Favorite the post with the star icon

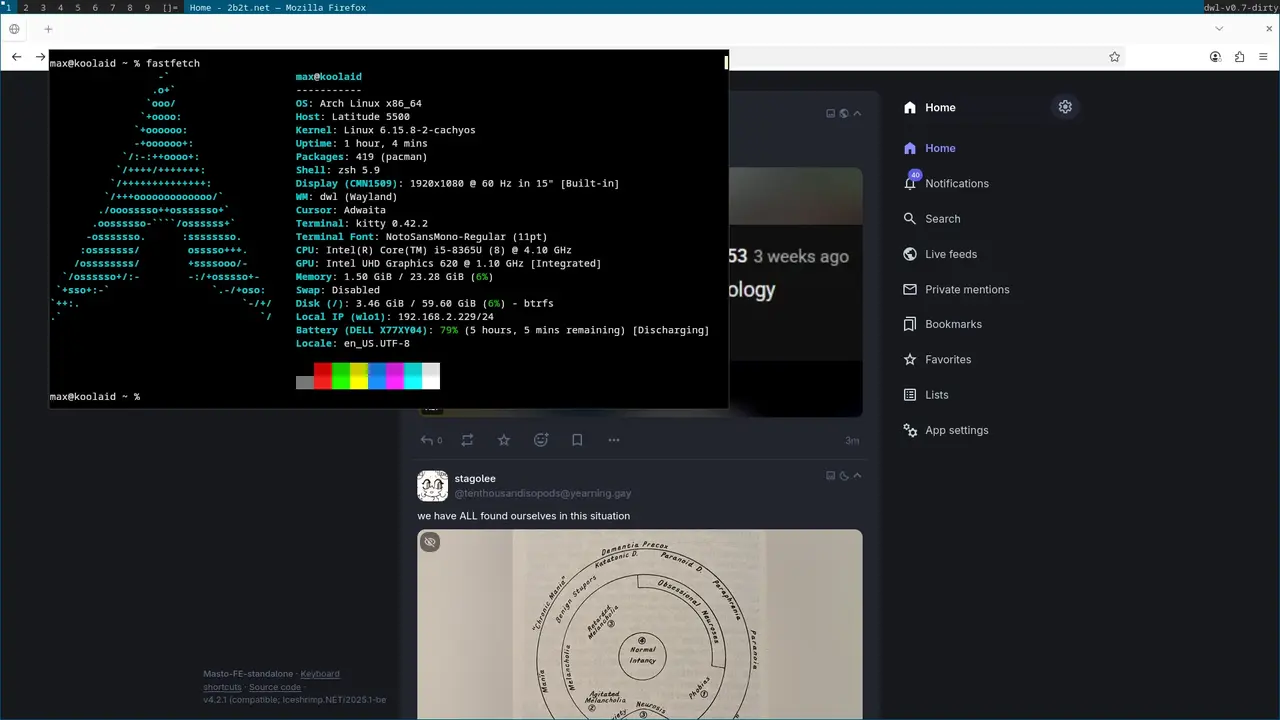click(x=504, y=440)
